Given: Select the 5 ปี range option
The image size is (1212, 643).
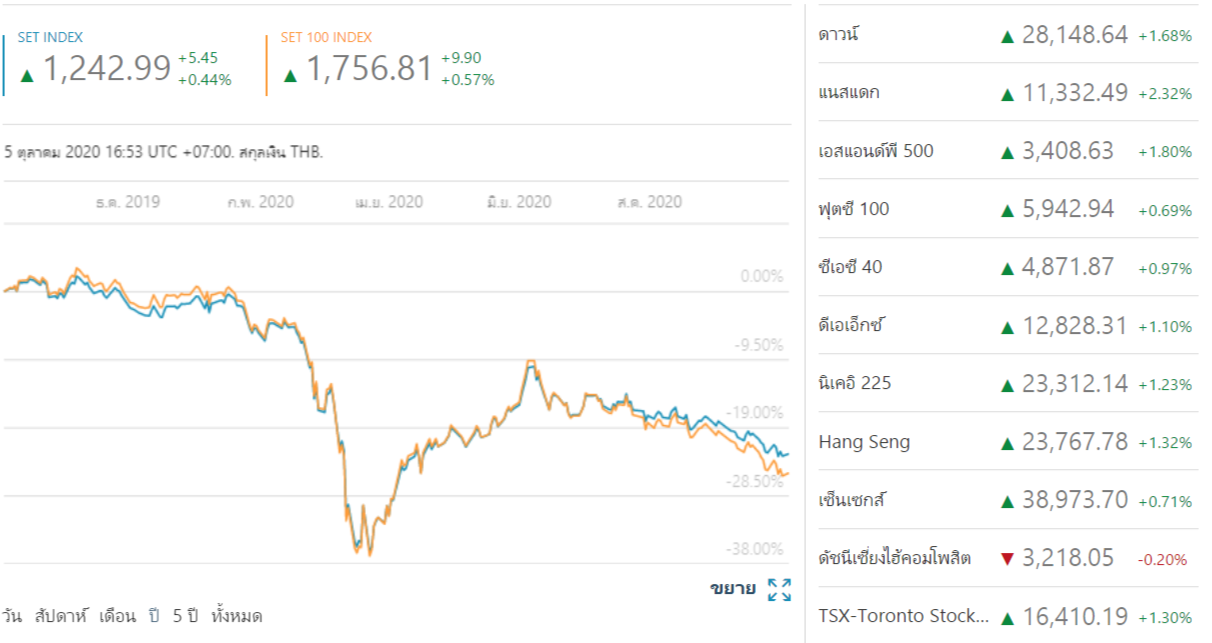Looking at the screenshot, I should [x=185, y=616].
